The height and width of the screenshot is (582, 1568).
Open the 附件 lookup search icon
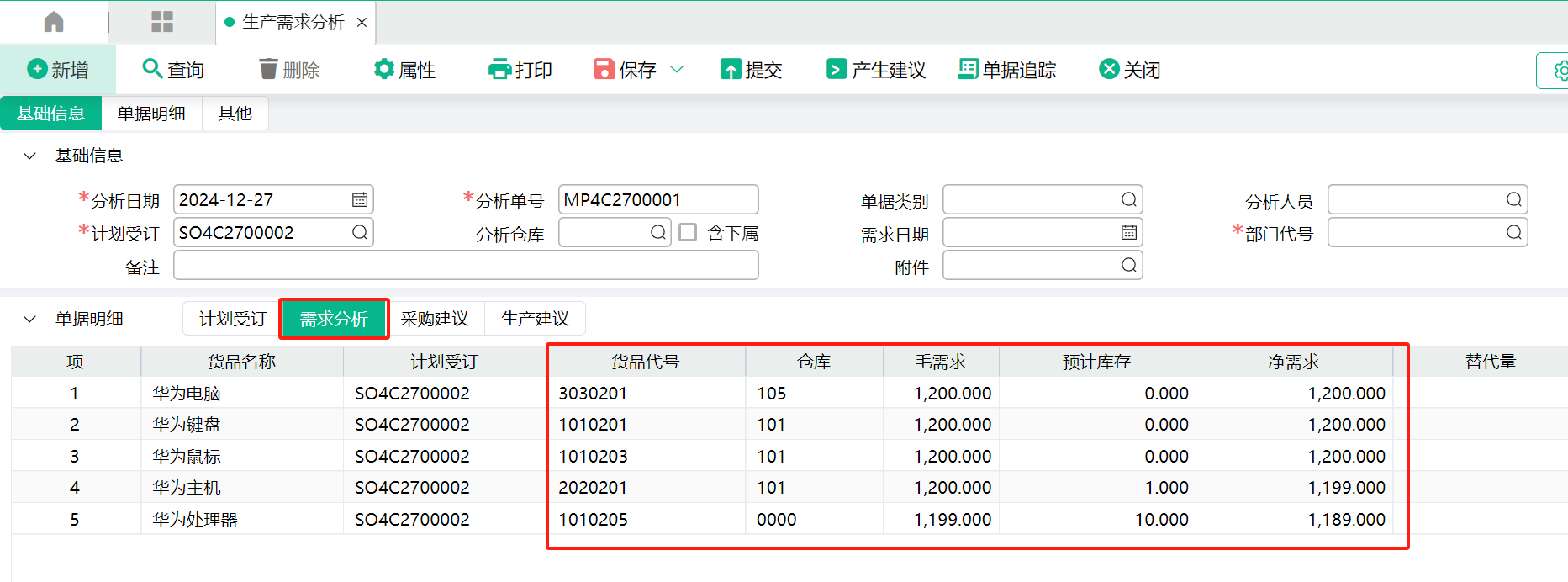1129,265
